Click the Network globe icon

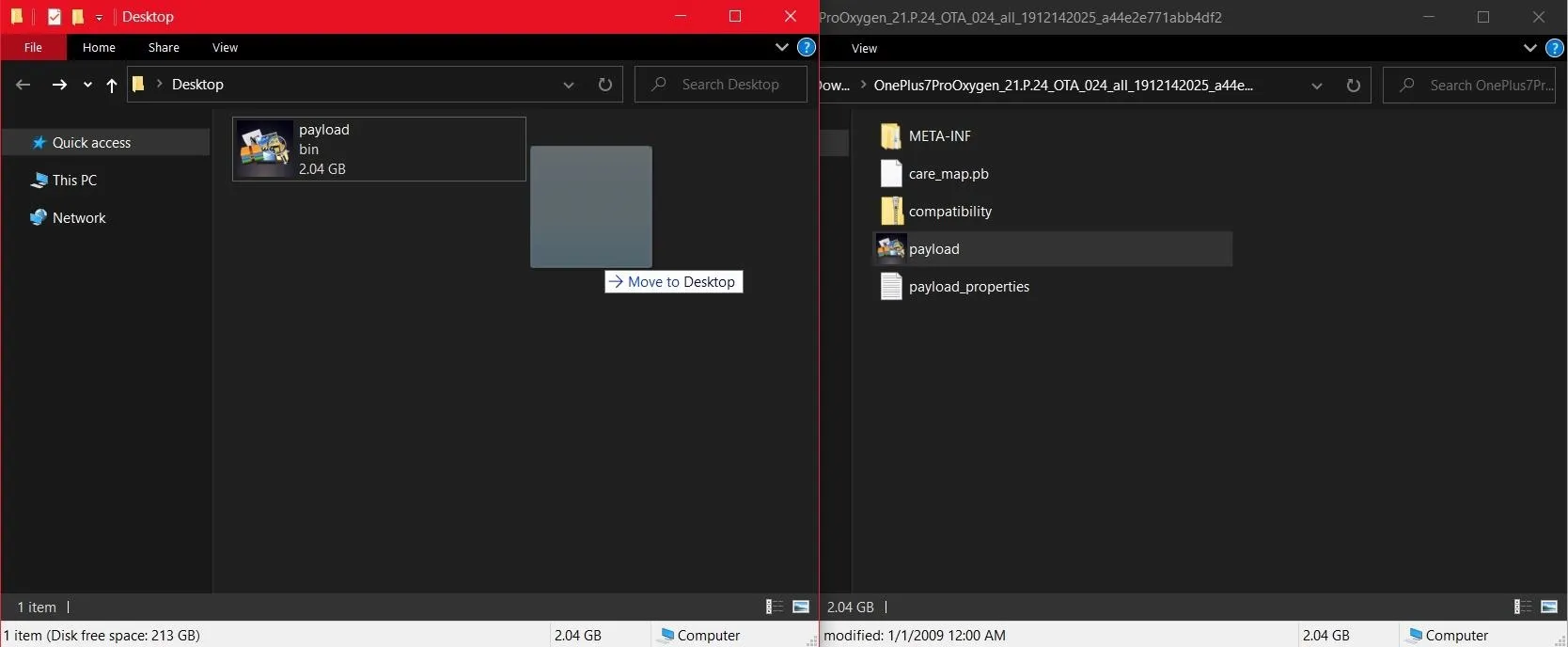point(39,218)
